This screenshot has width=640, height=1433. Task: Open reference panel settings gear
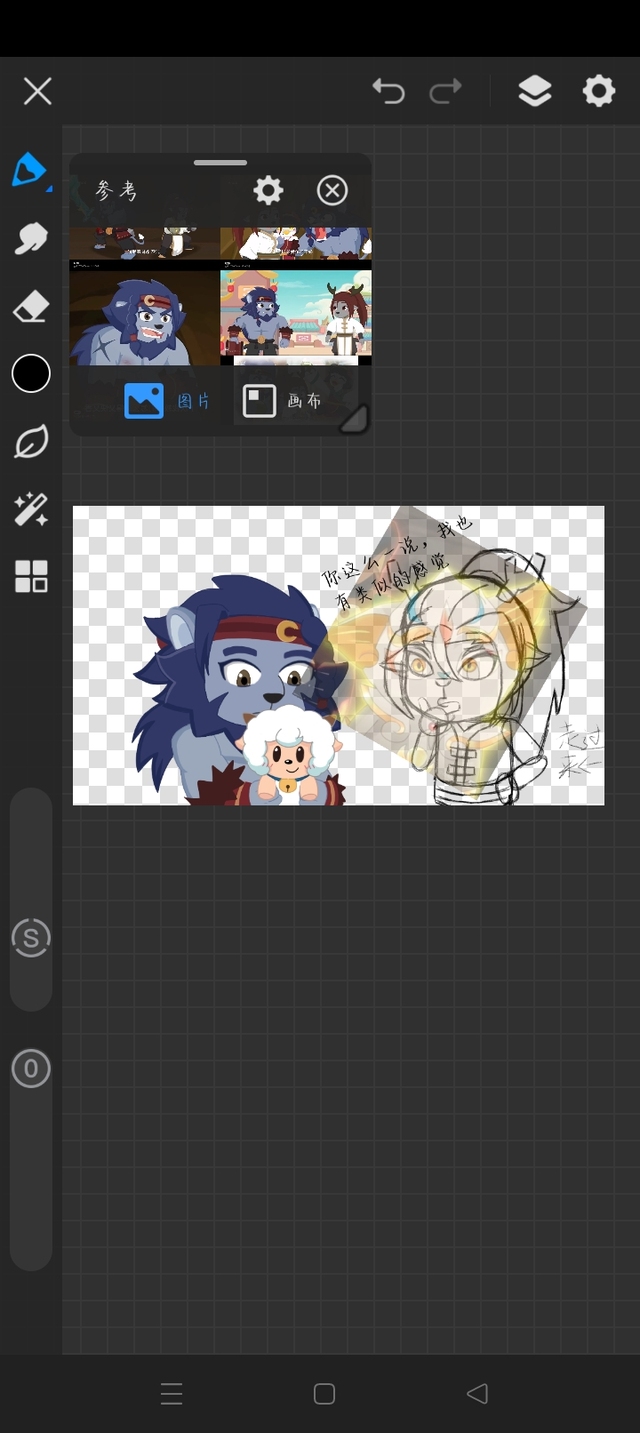[268, 190]
